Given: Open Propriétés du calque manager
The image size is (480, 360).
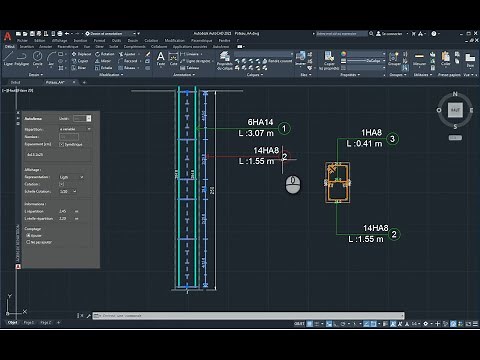Looking at the screenshot, I should tap(225, 61).
